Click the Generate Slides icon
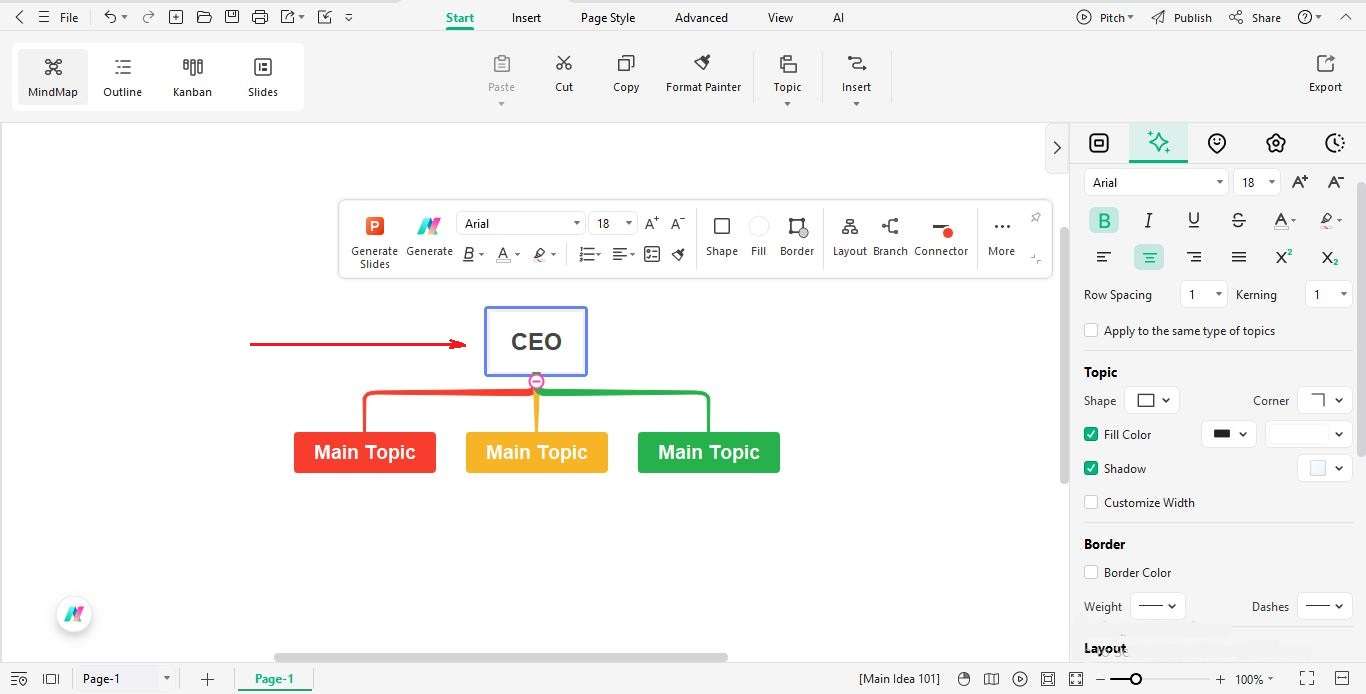Screen dimensions: 1366x694 click(x=374, y=225)
